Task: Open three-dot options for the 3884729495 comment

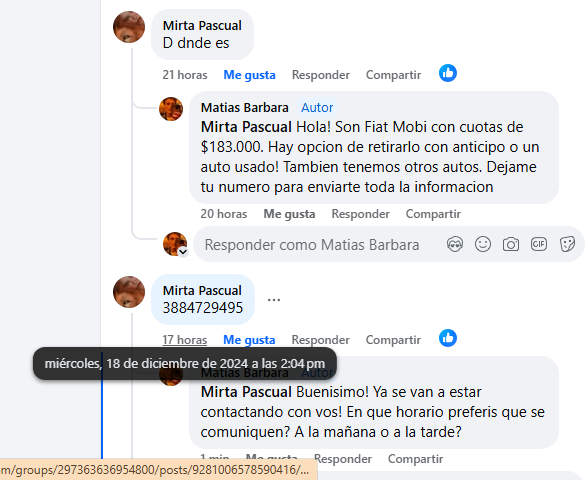Action: tap(274, 300)
